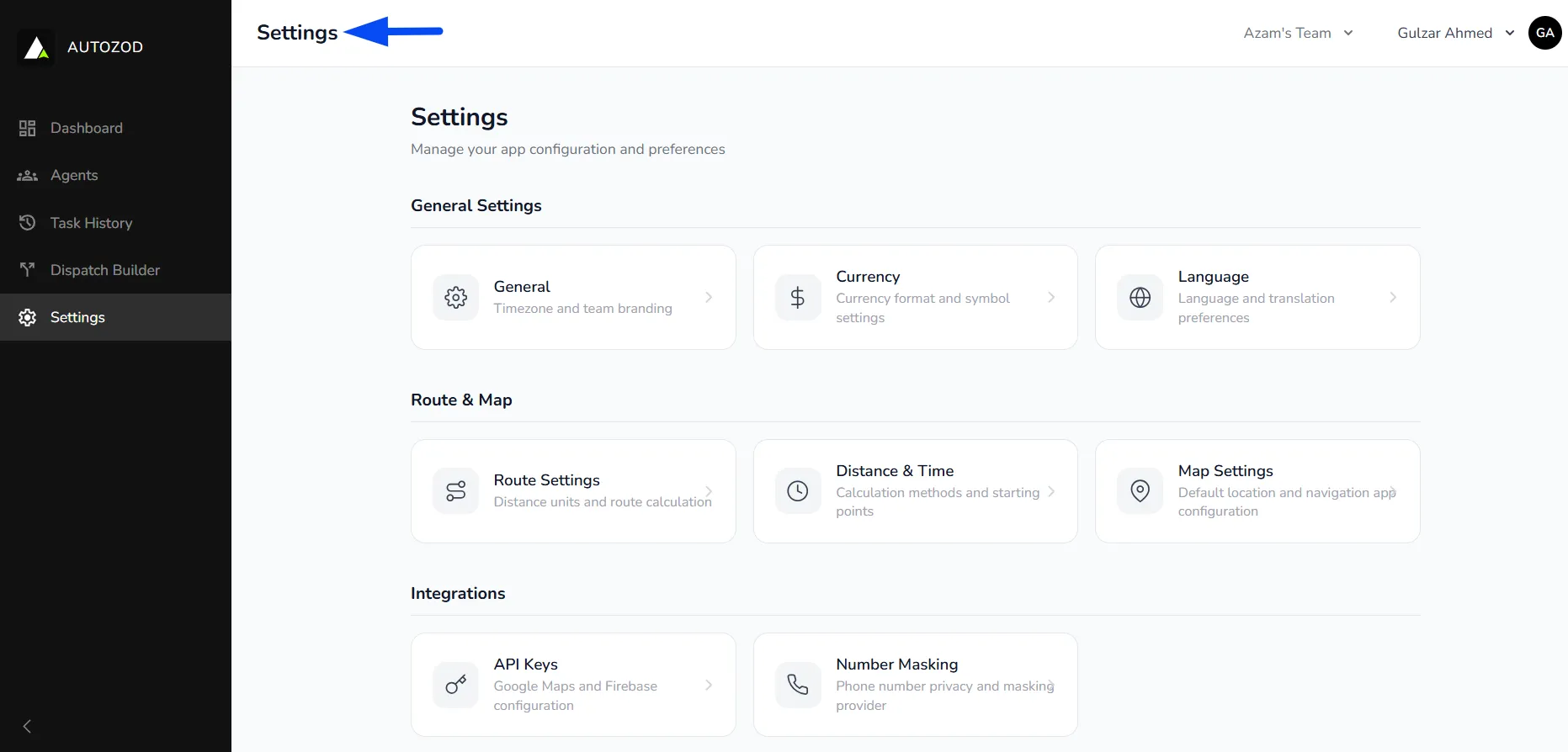Click the Agents people icon in sidebar
Screen dimensions: 1568x752
(28, 175)
